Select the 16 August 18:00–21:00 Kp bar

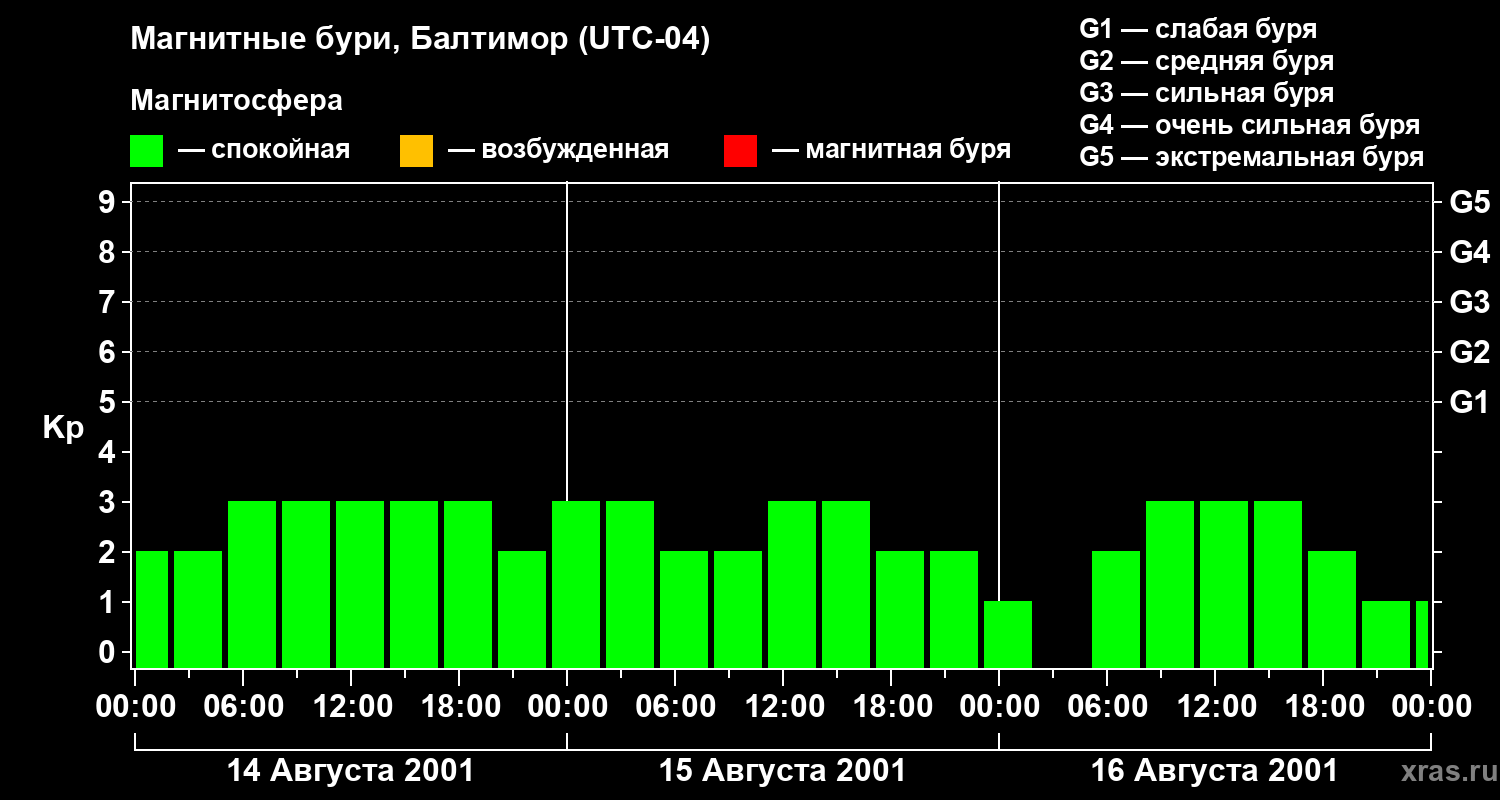pos(1332,609)
